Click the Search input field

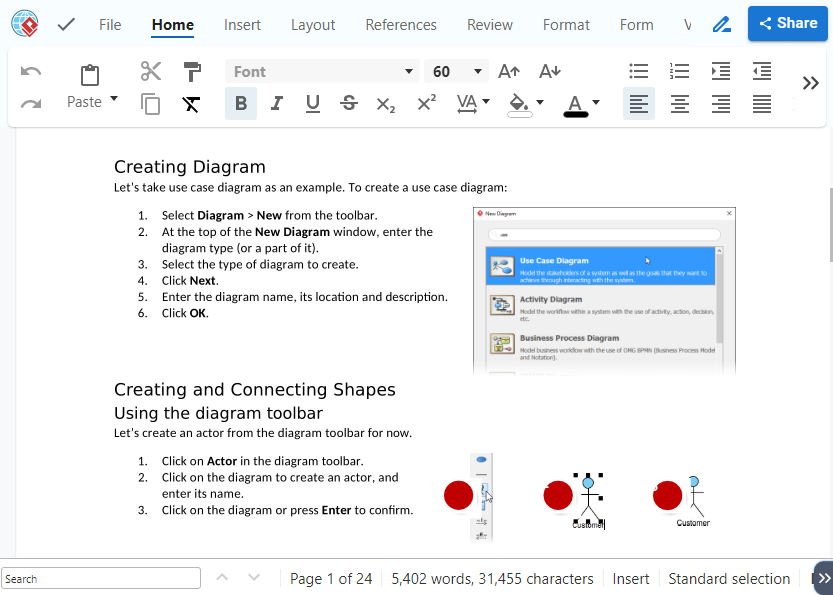pyautogui.click(x=101, y=578)
